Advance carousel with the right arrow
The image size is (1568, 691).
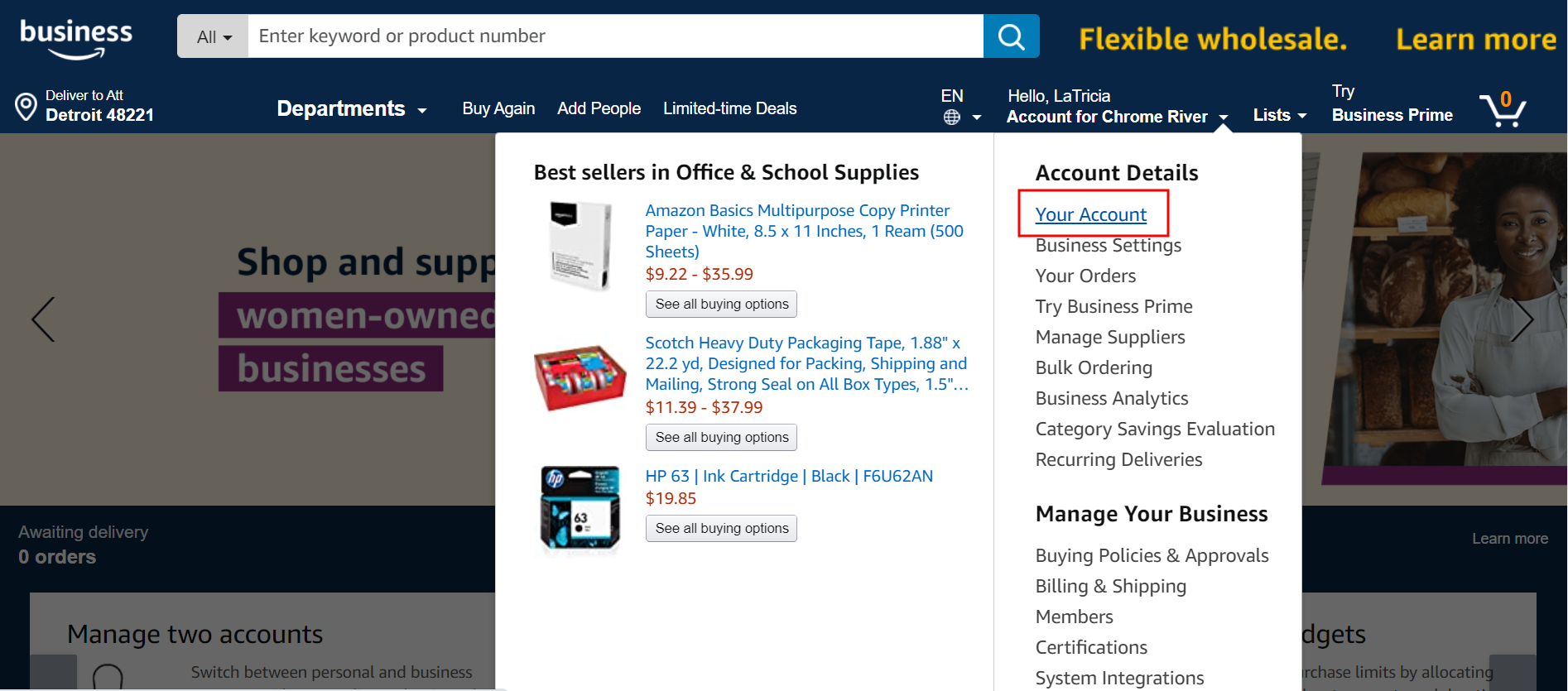(1522, 319)
